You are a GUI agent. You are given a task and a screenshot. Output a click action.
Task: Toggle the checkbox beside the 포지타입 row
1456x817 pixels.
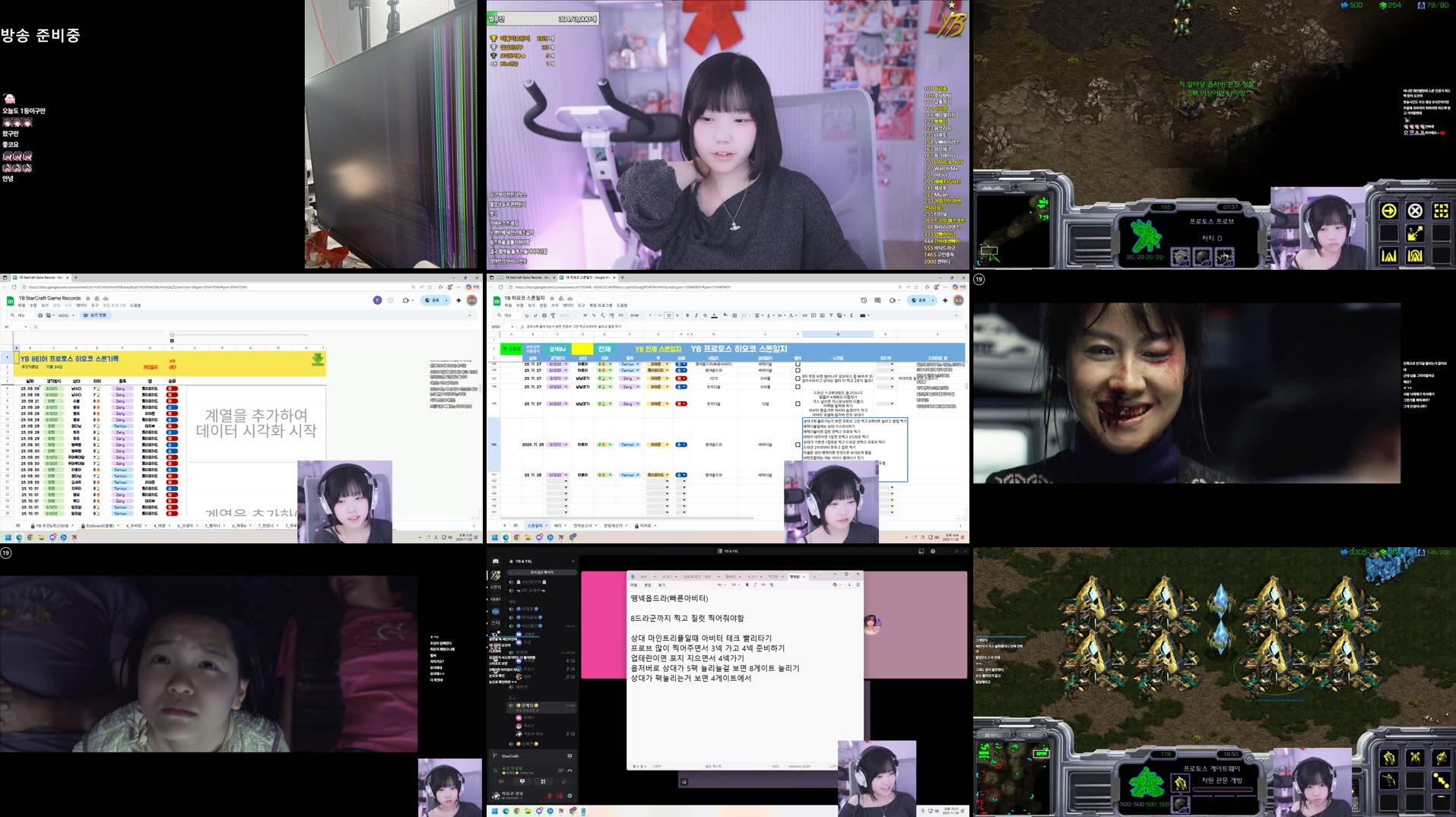click(797, 387)
